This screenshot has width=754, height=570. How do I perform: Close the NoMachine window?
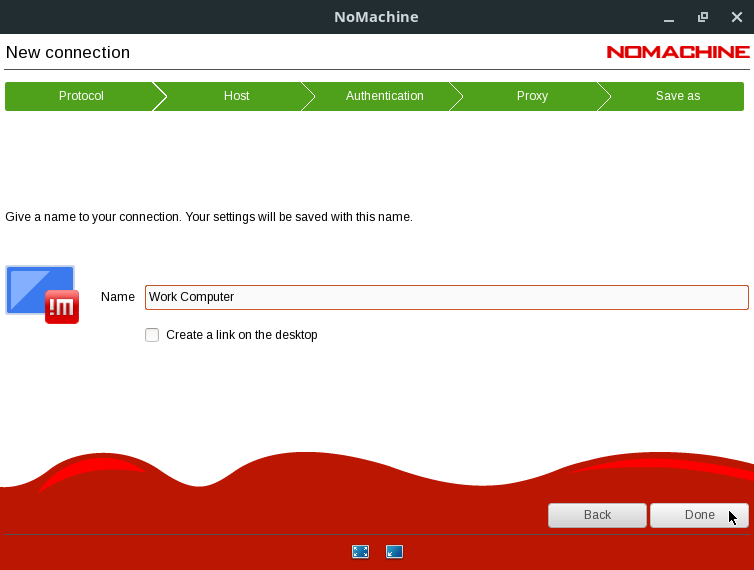click(x=736, y=17)
